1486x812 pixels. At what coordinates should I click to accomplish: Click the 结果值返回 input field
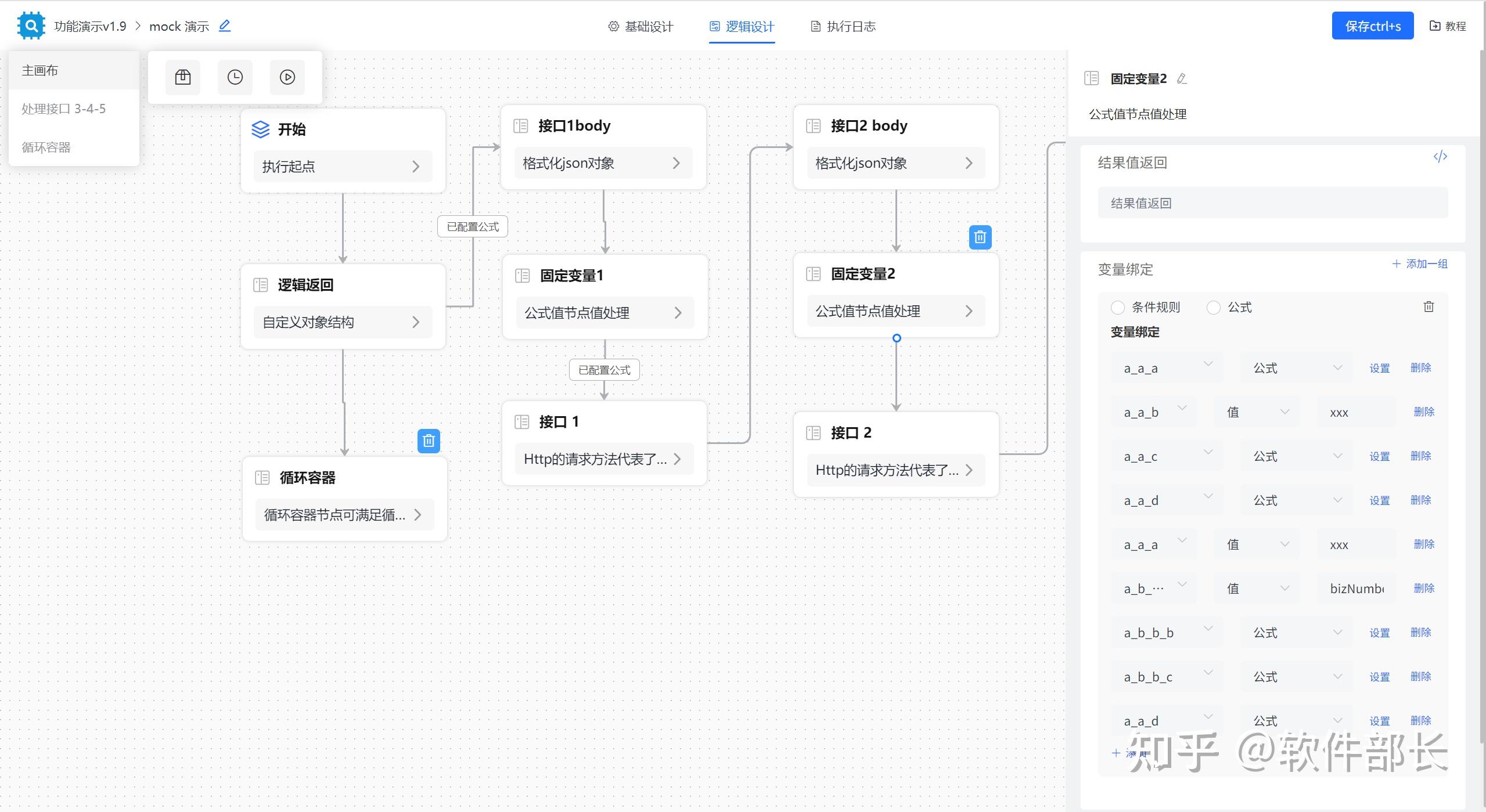1273,203
